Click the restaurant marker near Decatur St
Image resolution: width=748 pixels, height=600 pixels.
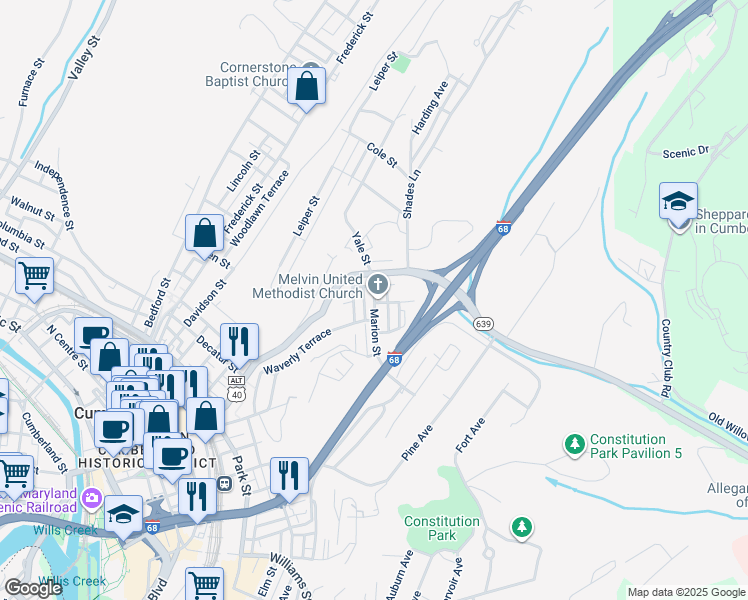click(x=239, y=343)
